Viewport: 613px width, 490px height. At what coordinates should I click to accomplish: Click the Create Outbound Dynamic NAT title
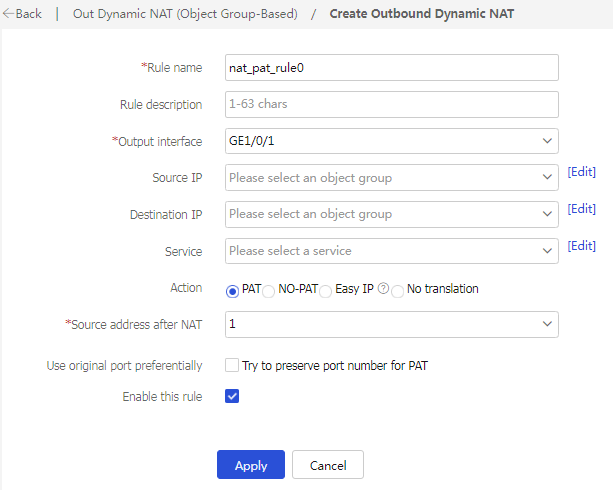(x=421, y=14)
